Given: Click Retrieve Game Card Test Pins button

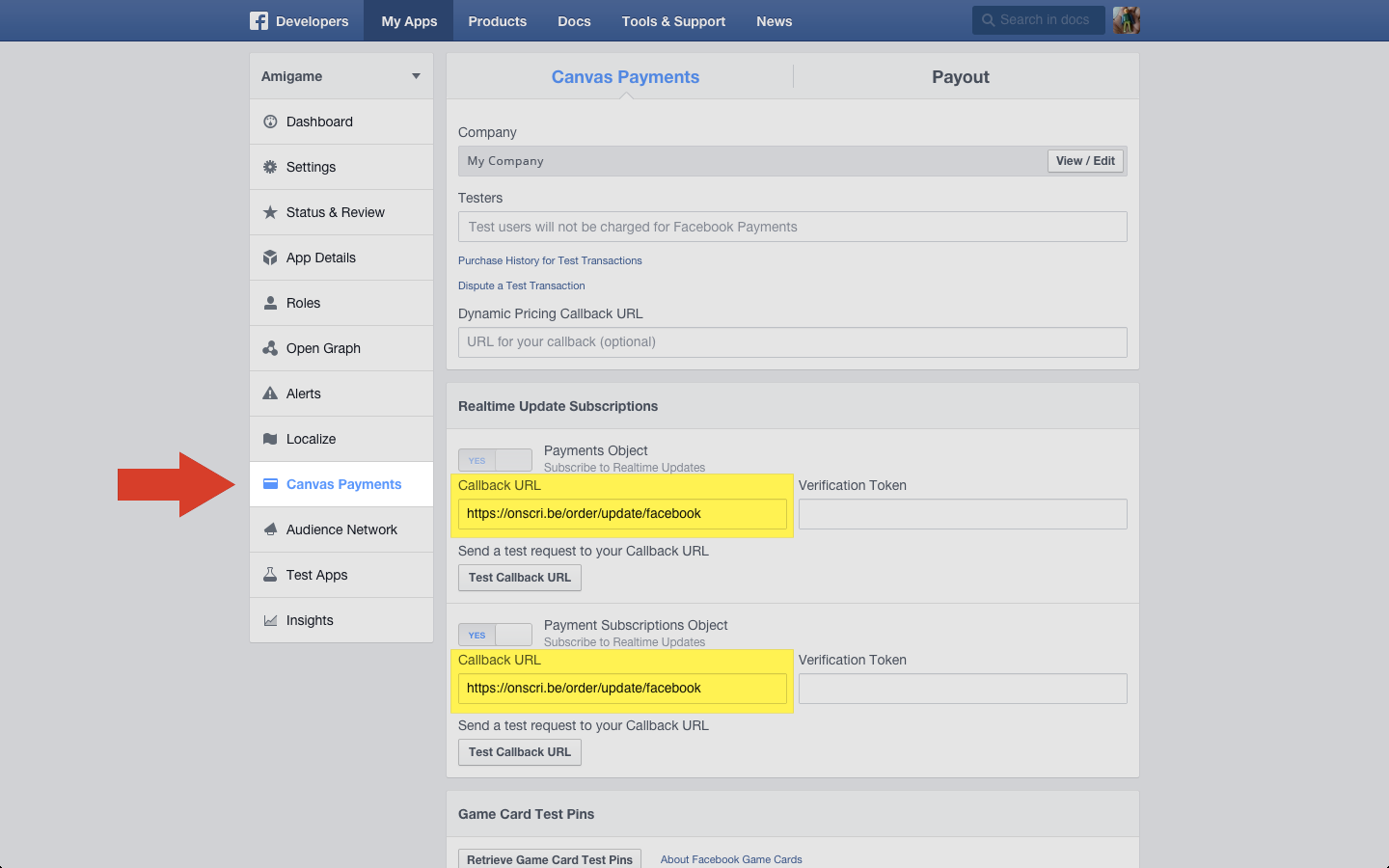Looking at the screenshot, I should pyautogui.click(x=550, y=859).
